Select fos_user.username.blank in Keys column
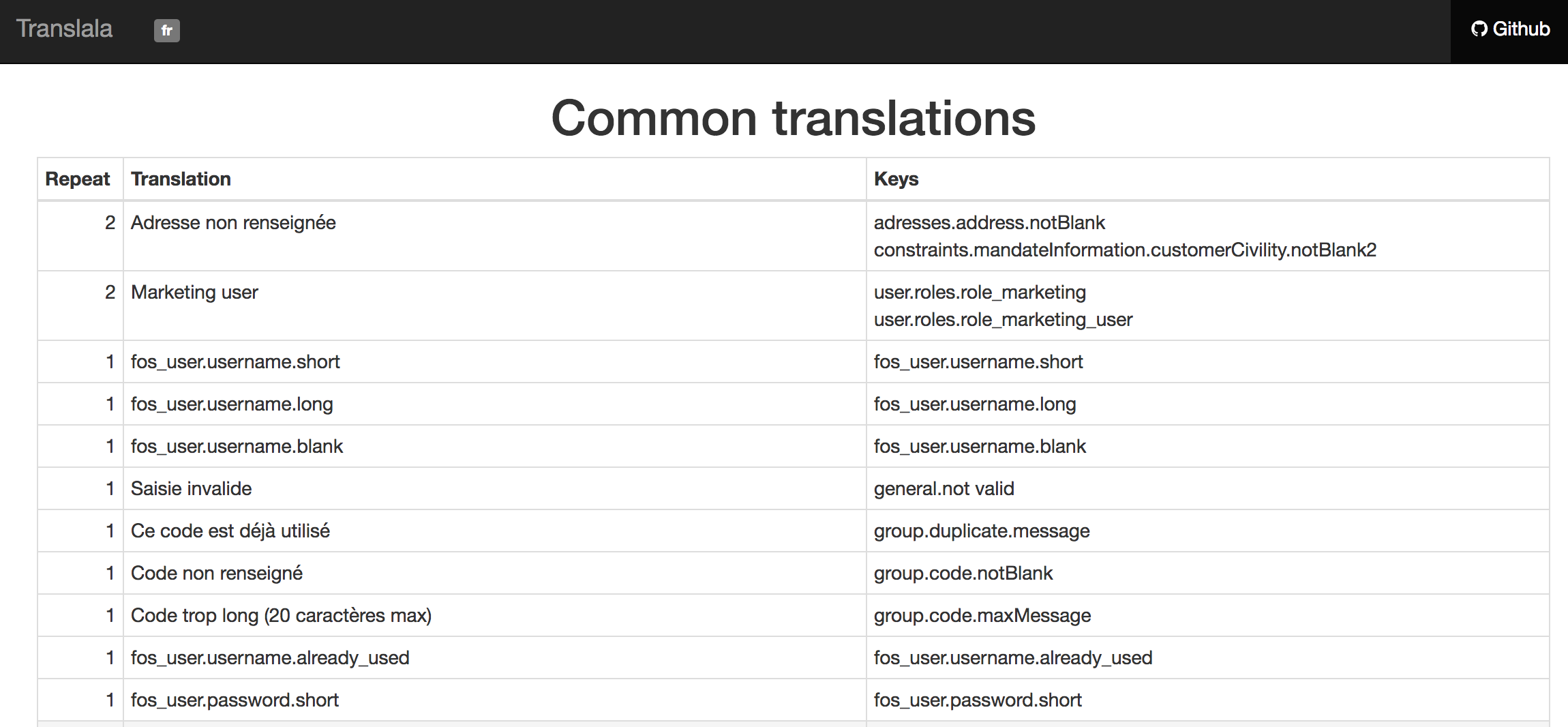The width and height of the screenshot is (1568, 727). pyautogui.click(x=980, y=447)
